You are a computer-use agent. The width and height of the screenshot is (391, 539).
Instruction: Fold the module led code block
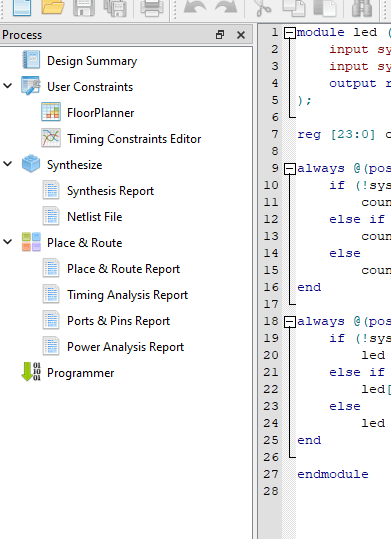pos(290,33)
